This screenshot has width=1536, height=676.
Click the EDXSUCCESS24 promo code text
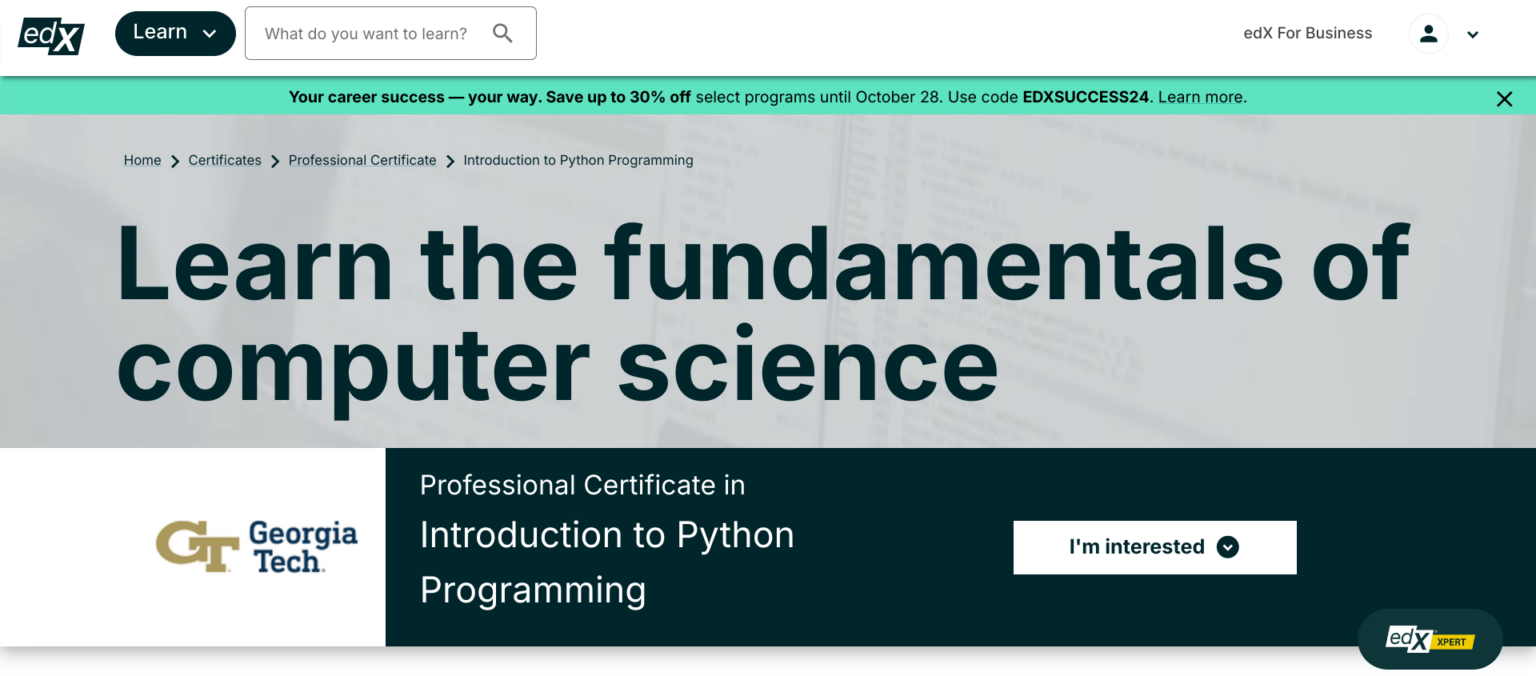pos(1087,97)
